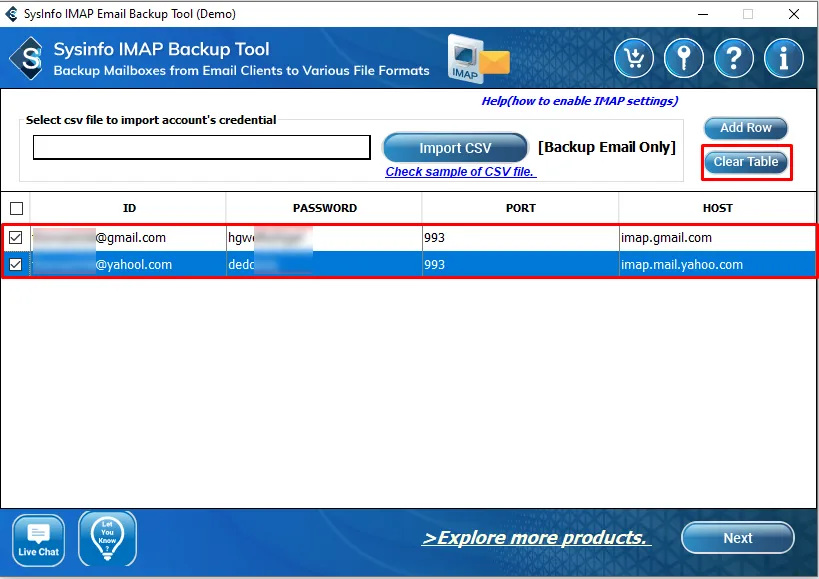Screen dimensions: 819x579
Task: Toggle the select-all checkbox in table header
Action: point(15,208)
